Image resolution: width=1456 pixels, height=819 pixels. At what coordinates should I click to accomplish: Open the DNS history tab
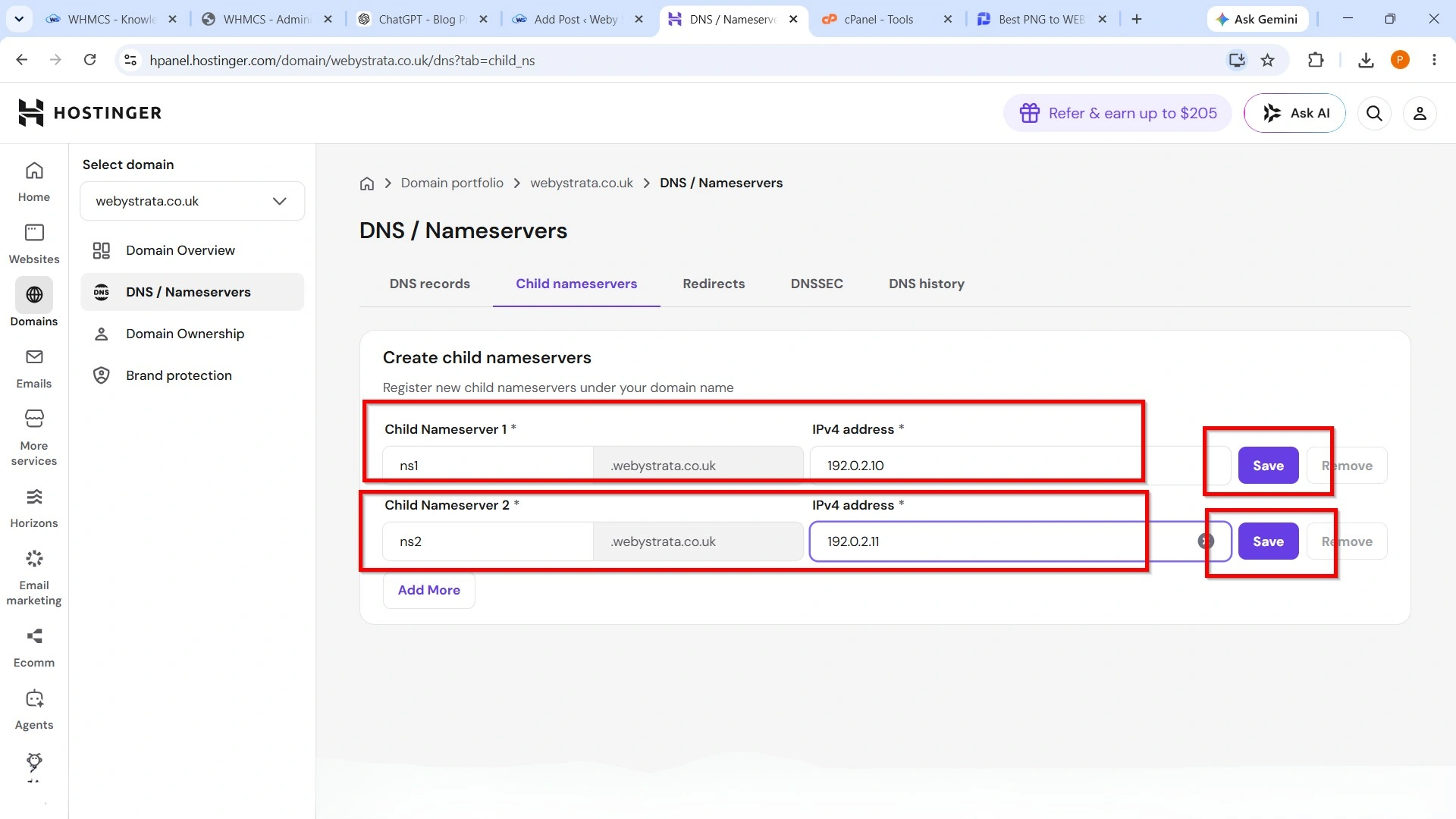point(926,284)
